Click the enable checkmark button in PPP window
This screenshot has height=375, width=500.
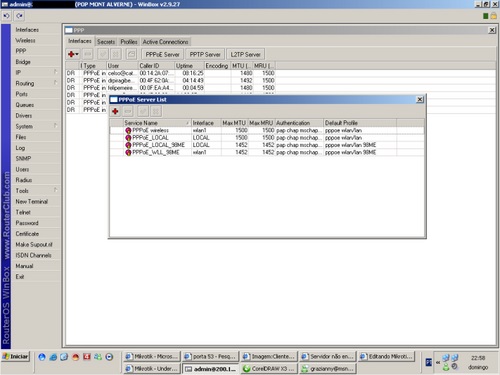(103, 54)
